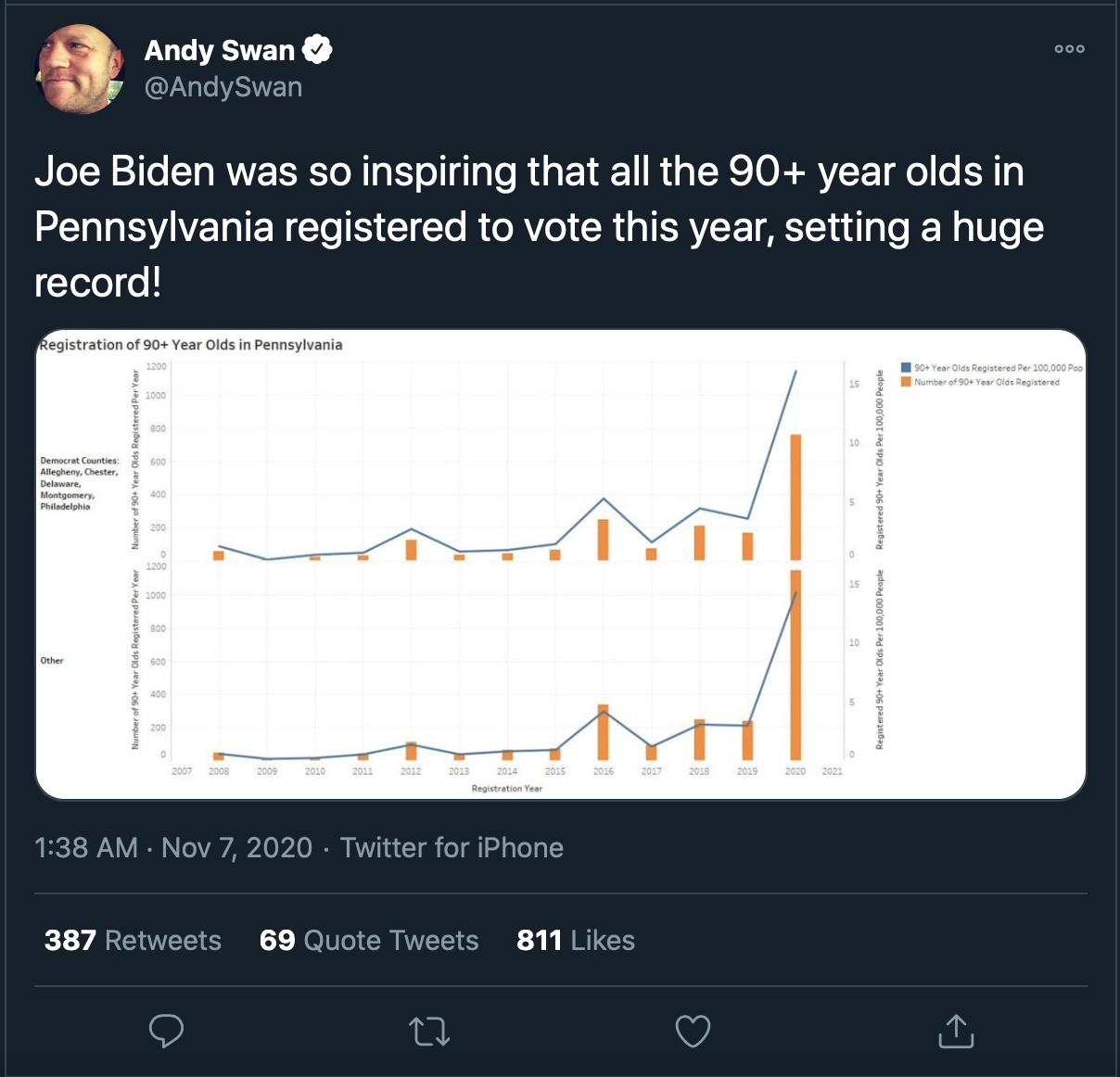Screen dimensions: 1120x1077
Task: View the 387 Retweets list
Action: click(x=134, y=940)
